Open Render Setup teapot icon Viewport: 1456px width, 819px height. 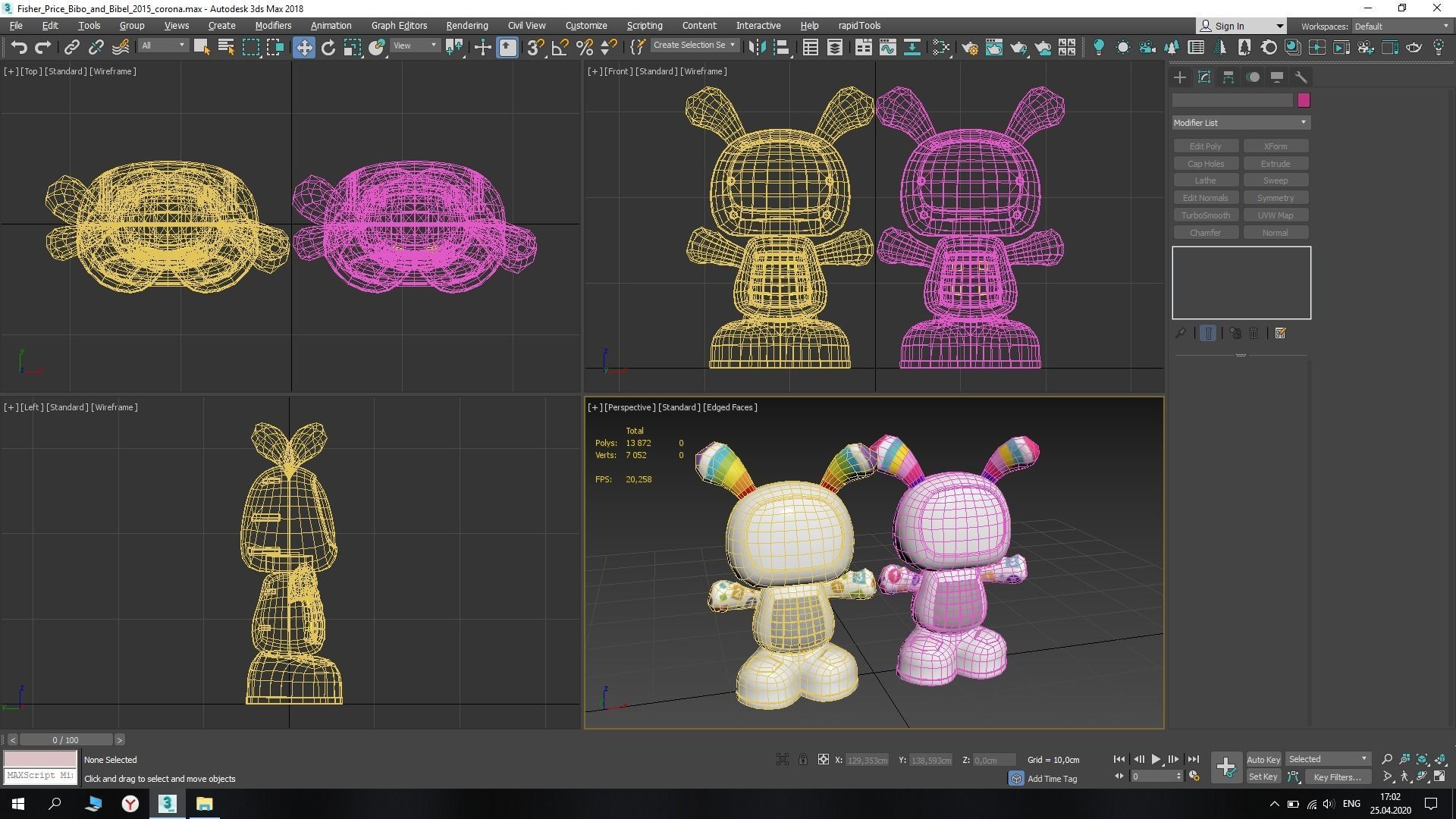click(969, 48)
